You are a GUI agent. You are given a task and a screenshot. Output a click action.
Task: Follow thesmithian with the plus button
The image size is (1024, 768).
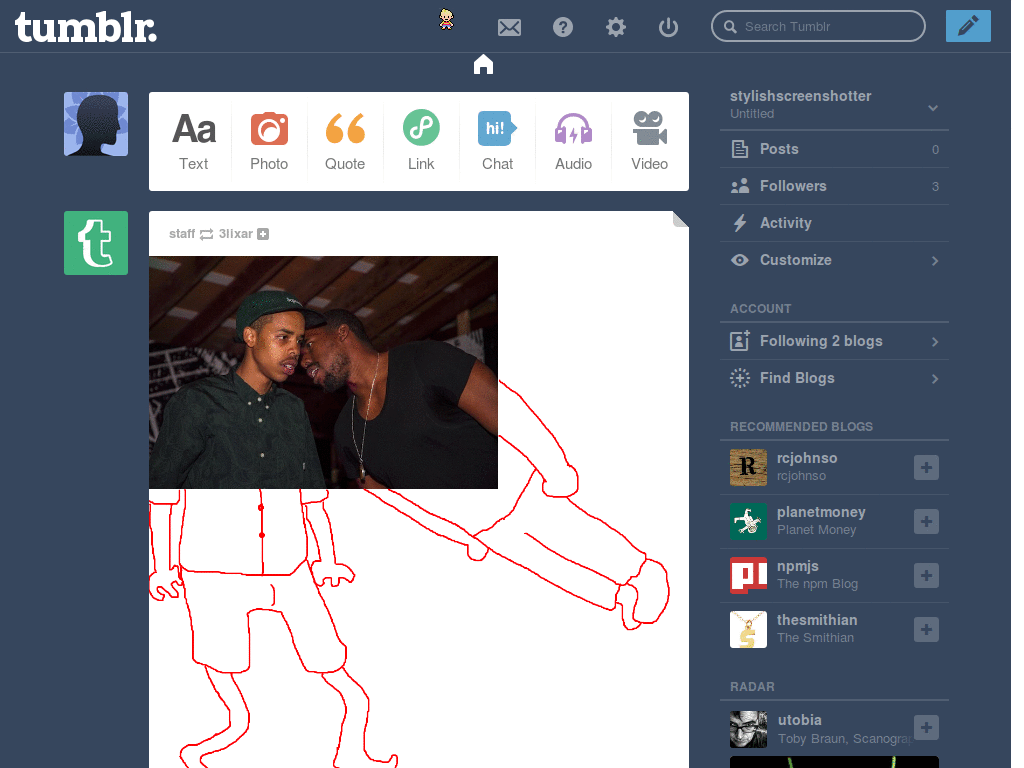pos(926,630)
